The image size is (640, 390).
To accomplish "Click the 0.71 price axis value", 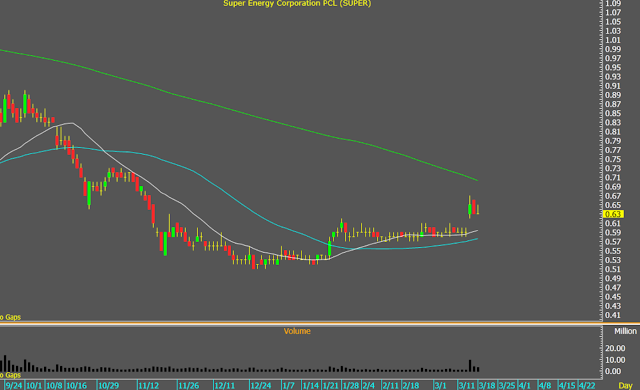I will (613, 177).
